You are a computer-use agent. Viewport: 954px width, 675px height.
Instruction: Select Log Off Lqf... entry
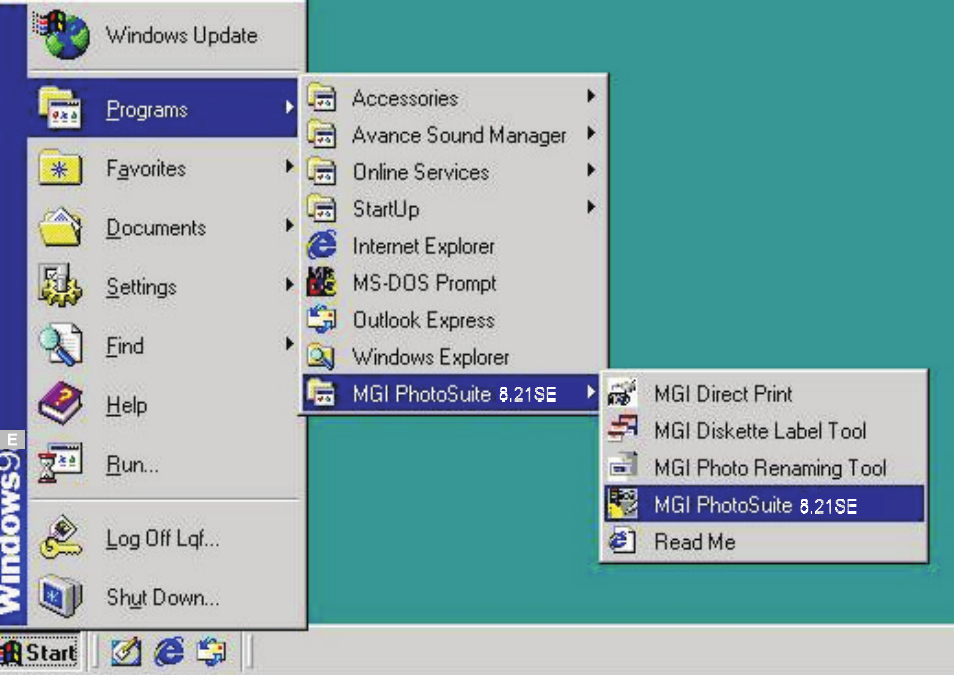click(163, 538)
